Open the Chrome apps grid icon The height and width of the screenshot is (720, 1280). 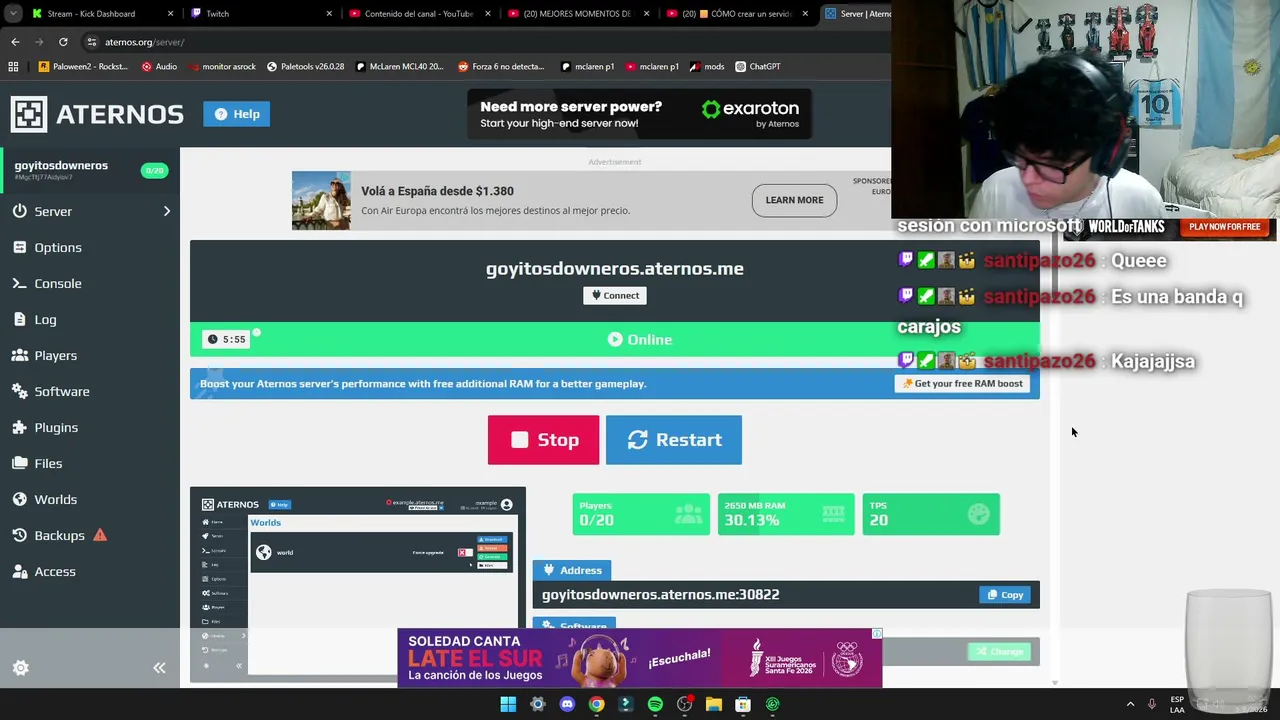[x=13, y=67]
